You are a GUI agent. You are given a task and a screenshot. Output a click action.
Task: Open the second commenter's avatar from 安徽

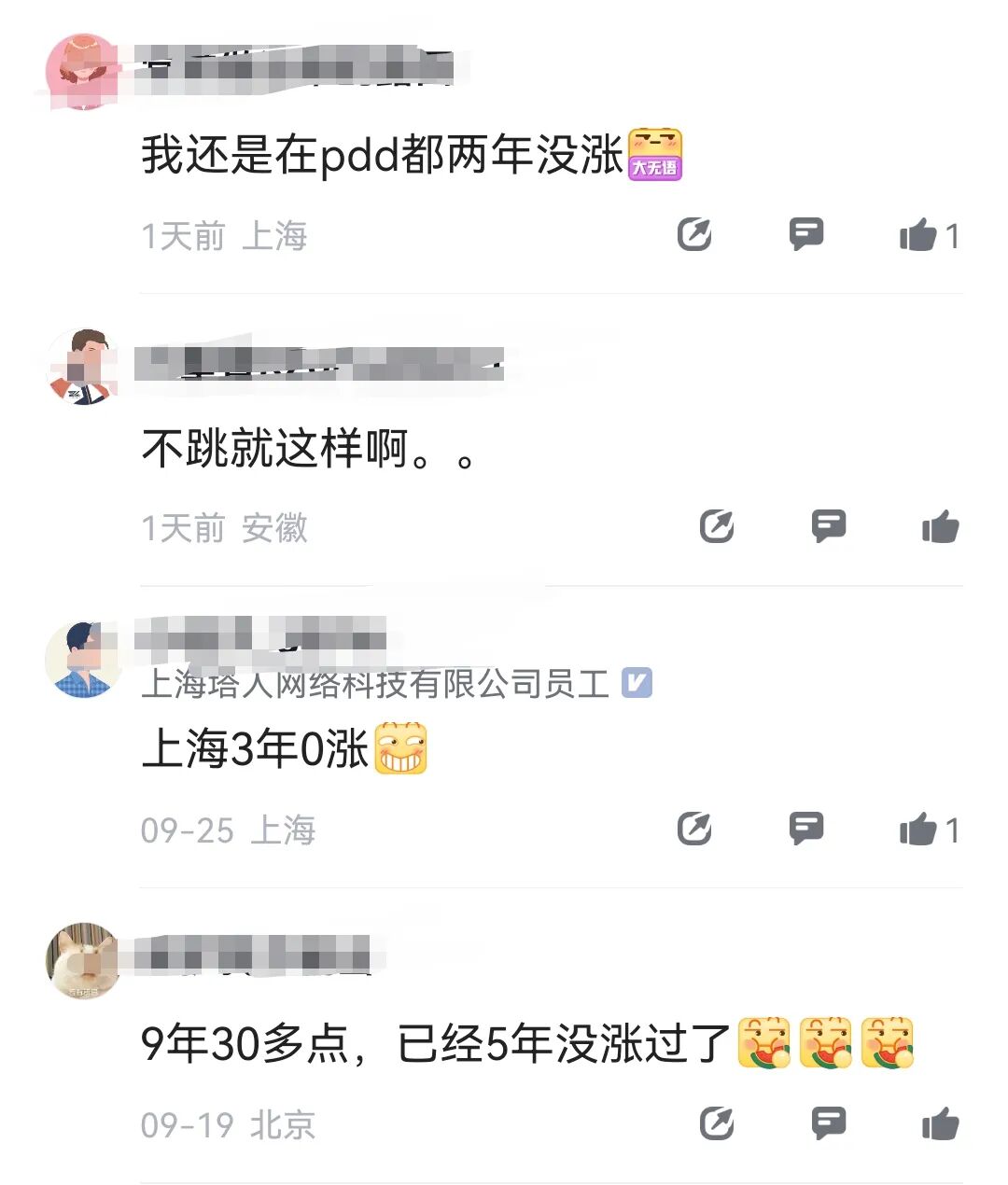84,366
